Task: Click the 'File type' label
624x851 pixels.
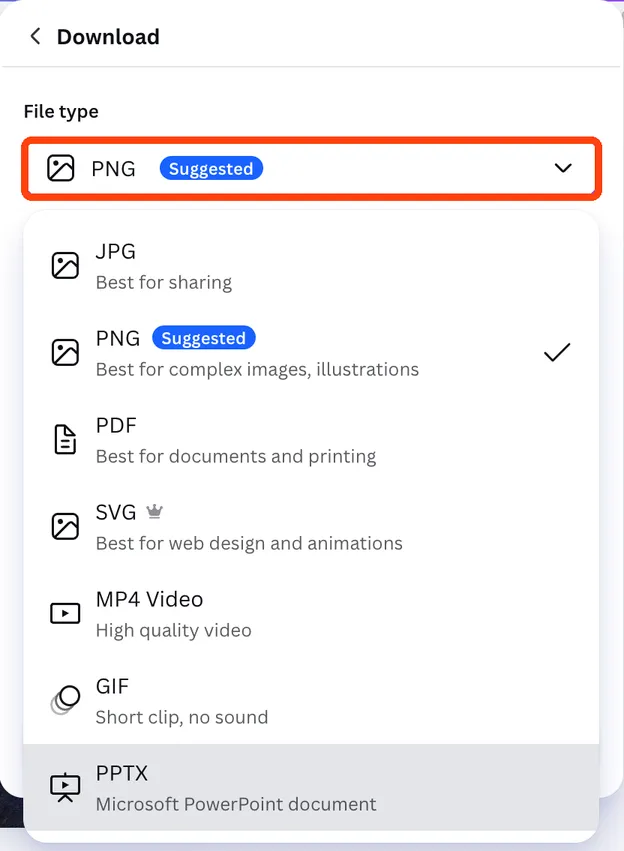Action: (x=61, y=111)
